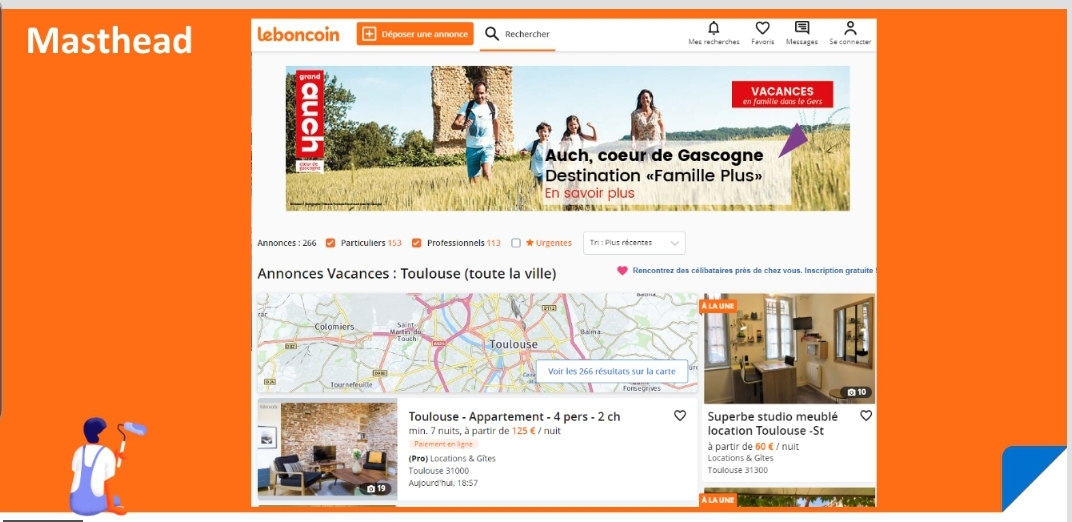Uncheck the Professionnels checkbox
Screen dimensions: 1072x522
(416, 243)
